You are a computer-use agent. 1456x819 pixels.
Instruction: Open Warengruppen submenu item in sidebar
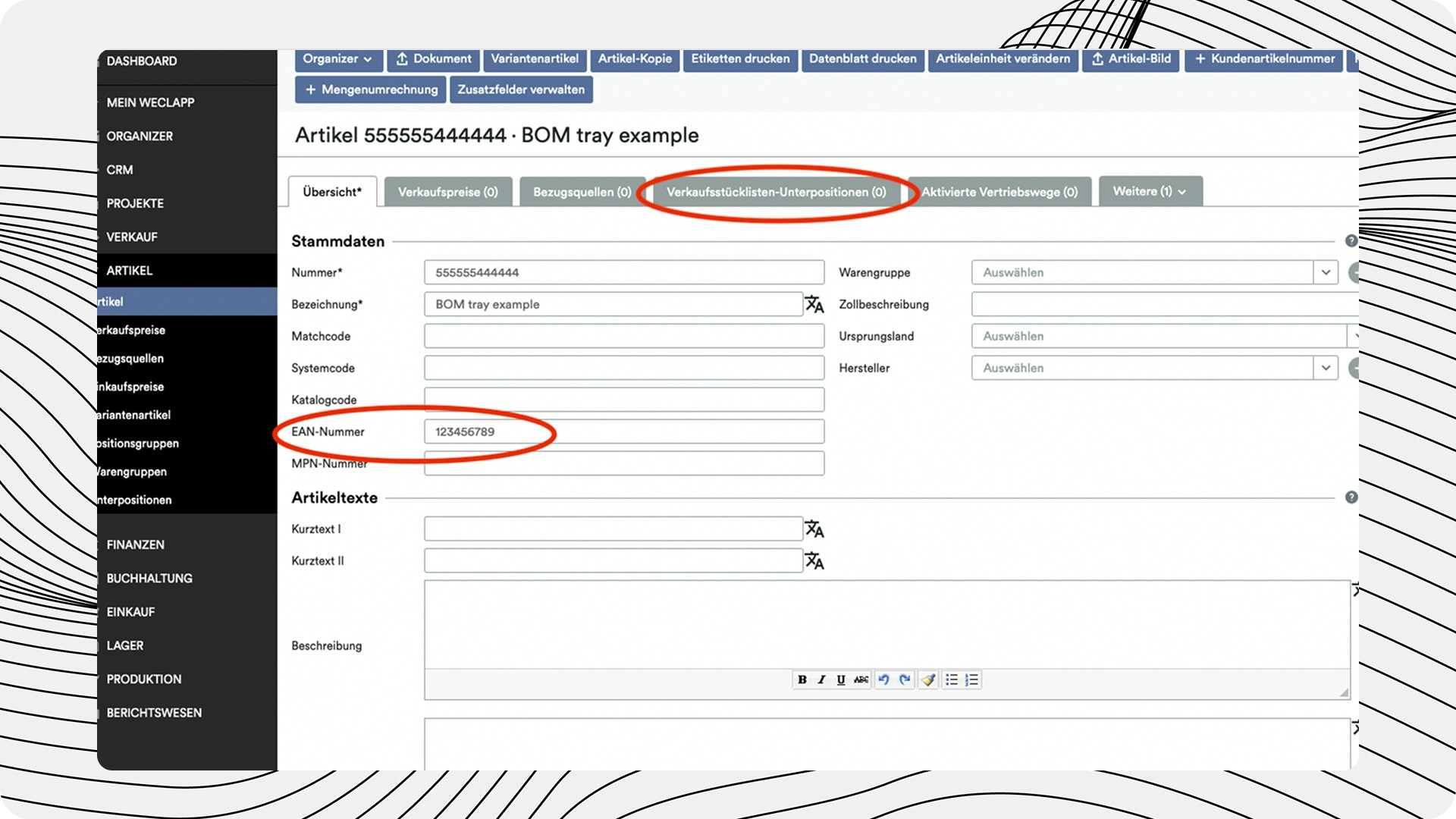coord(132,472)
